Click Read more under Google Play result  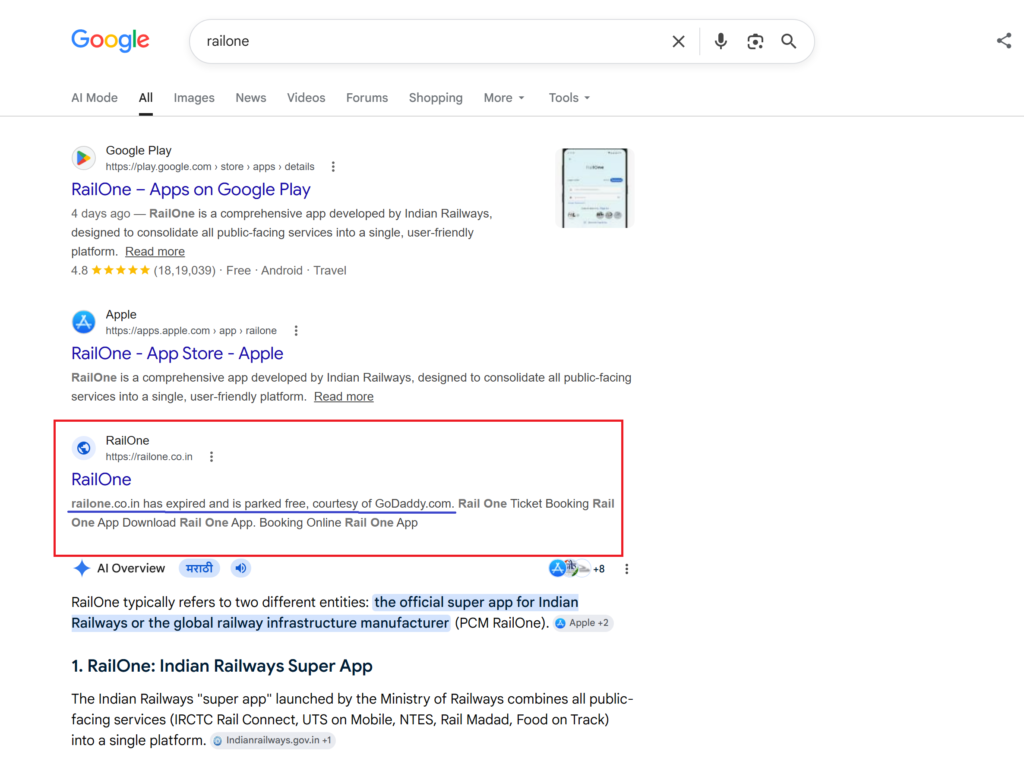tap(155, 251)
